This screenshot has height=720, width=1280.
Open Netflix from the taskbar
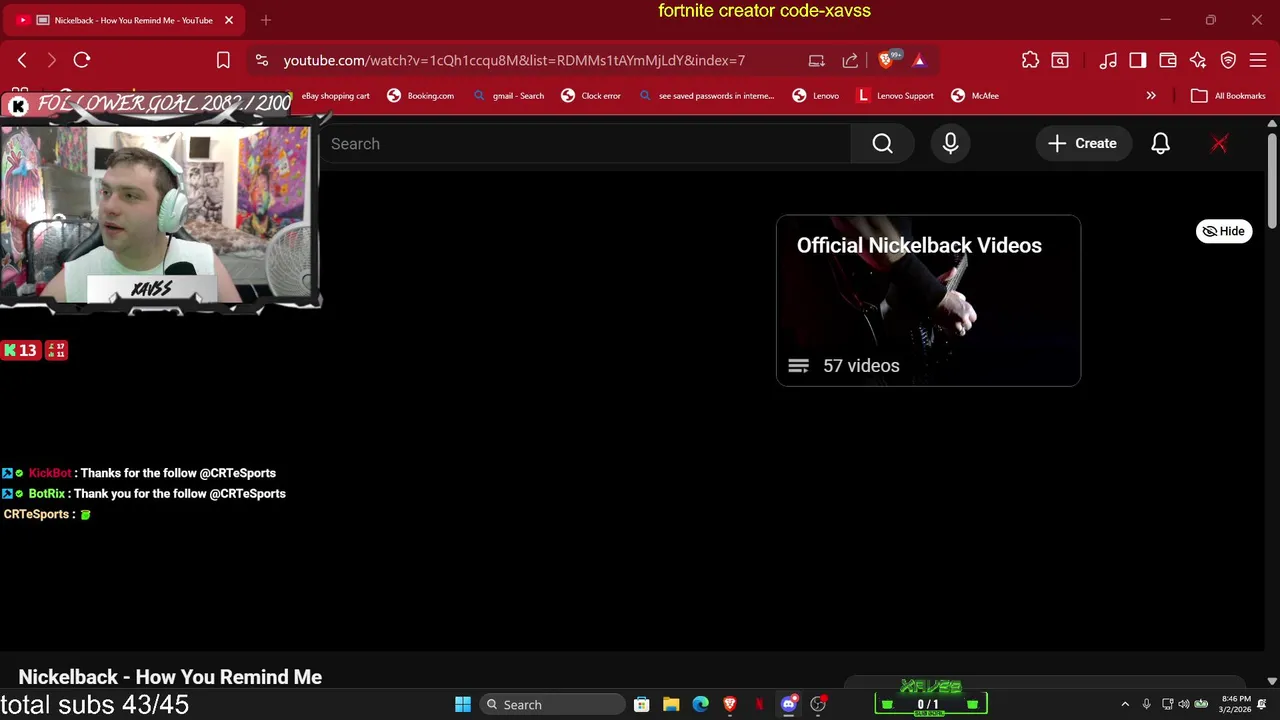[x=760, y=705]
